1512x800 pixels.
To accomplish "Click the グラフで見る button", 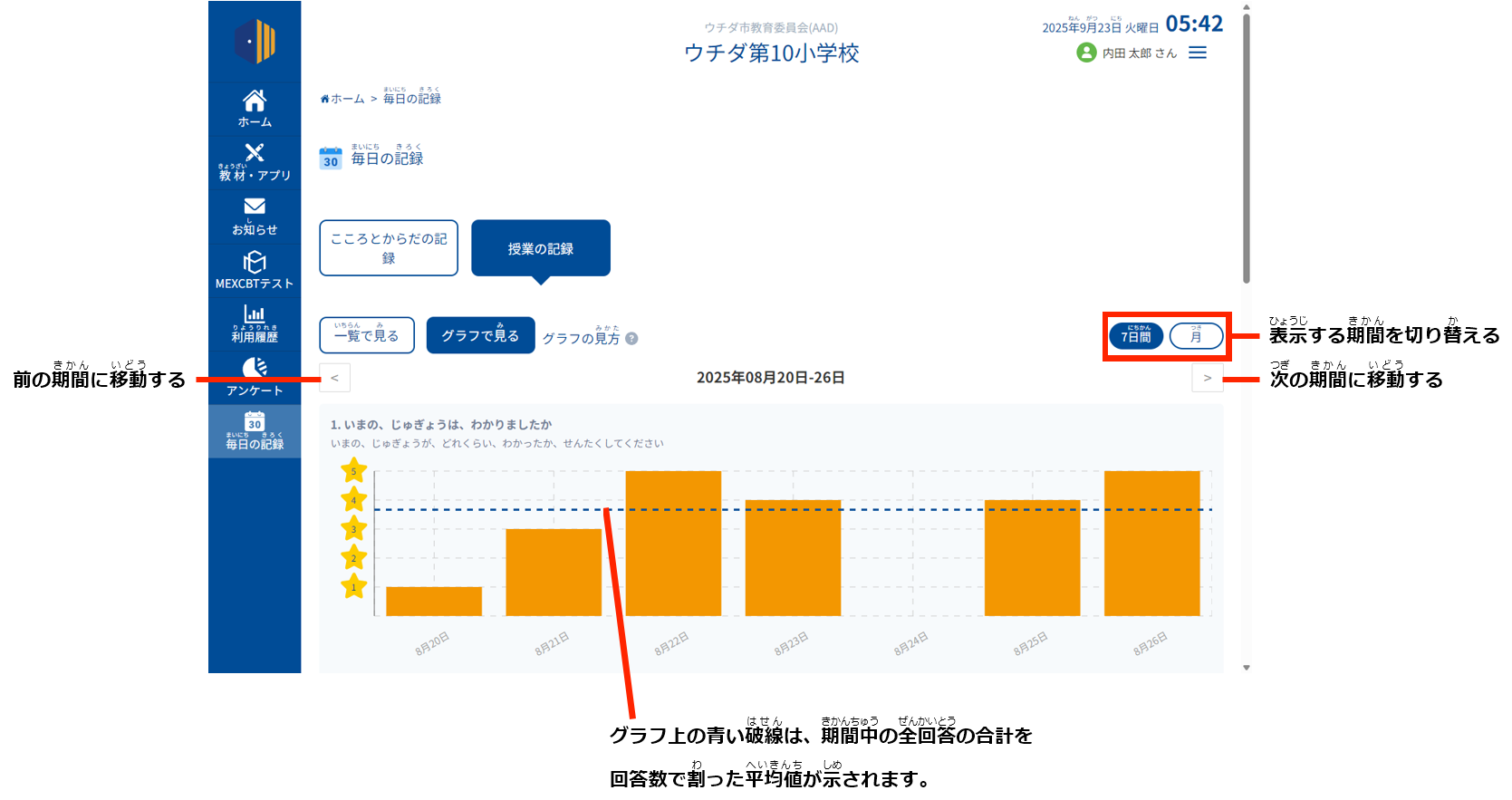I will click(480, 335).
